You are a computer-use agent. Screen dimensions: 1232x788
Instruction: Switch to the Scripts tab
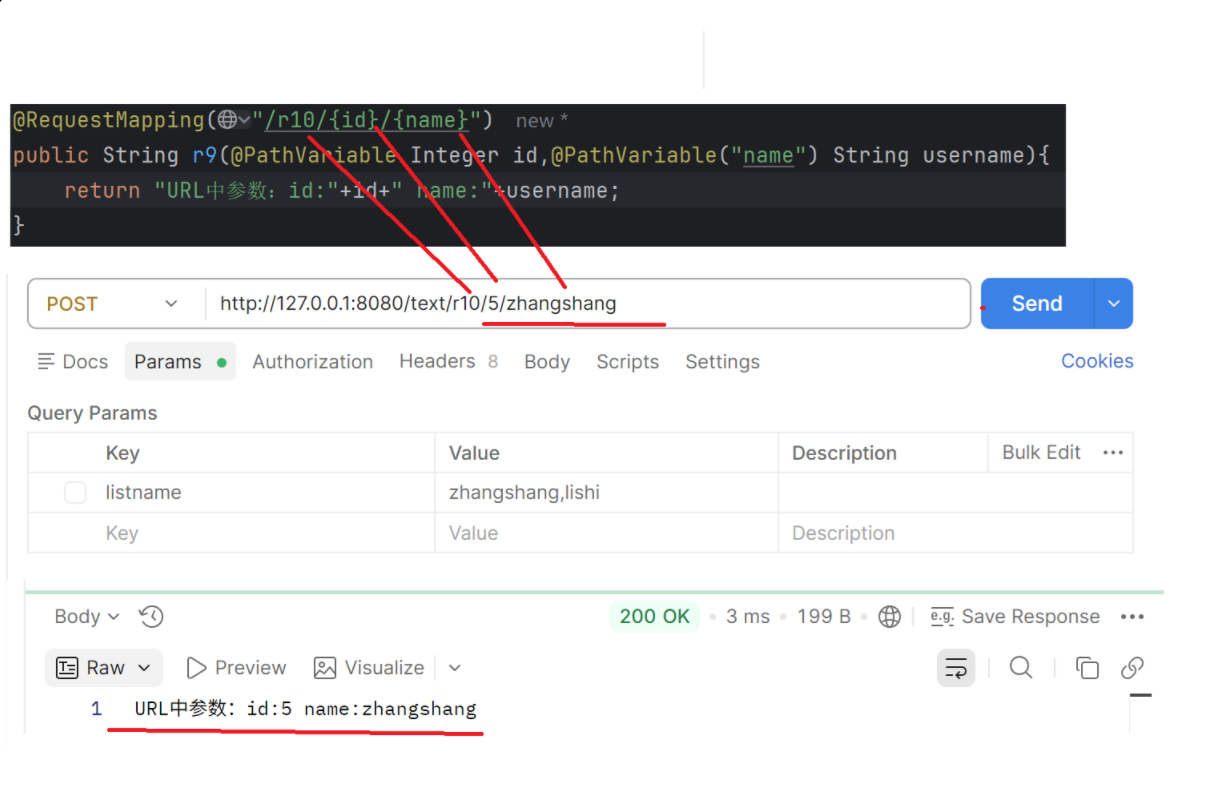tap(628, 362)
